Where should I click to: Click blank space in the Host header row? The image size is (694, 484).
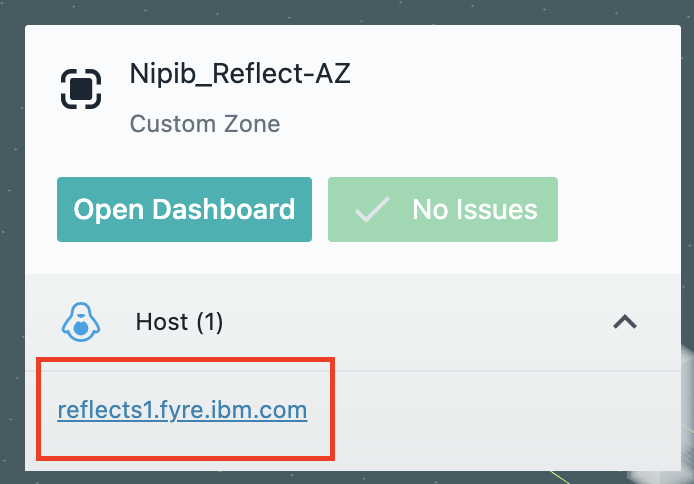coord(420,322)
